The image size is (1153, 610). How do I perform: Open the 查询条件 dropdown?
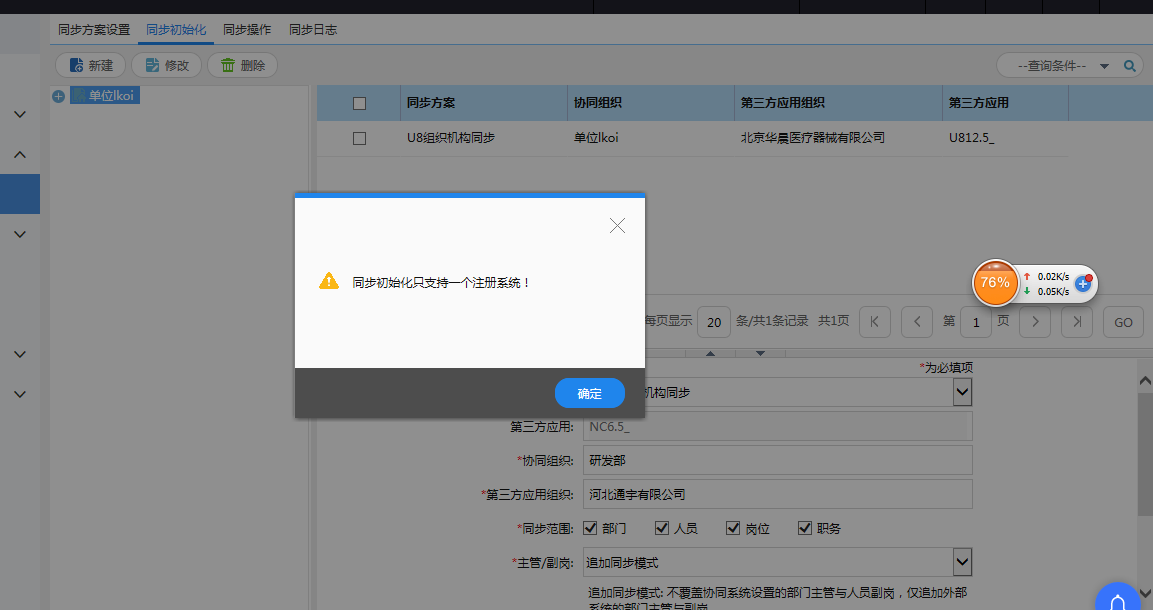1062,65
